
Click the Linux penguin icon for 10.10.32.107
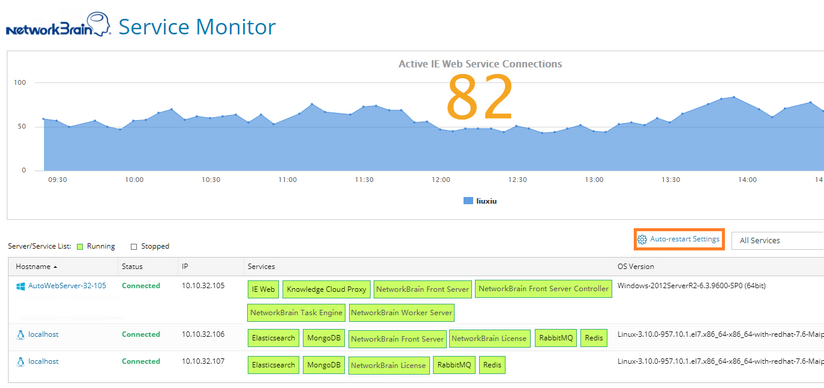pos(20,362)
